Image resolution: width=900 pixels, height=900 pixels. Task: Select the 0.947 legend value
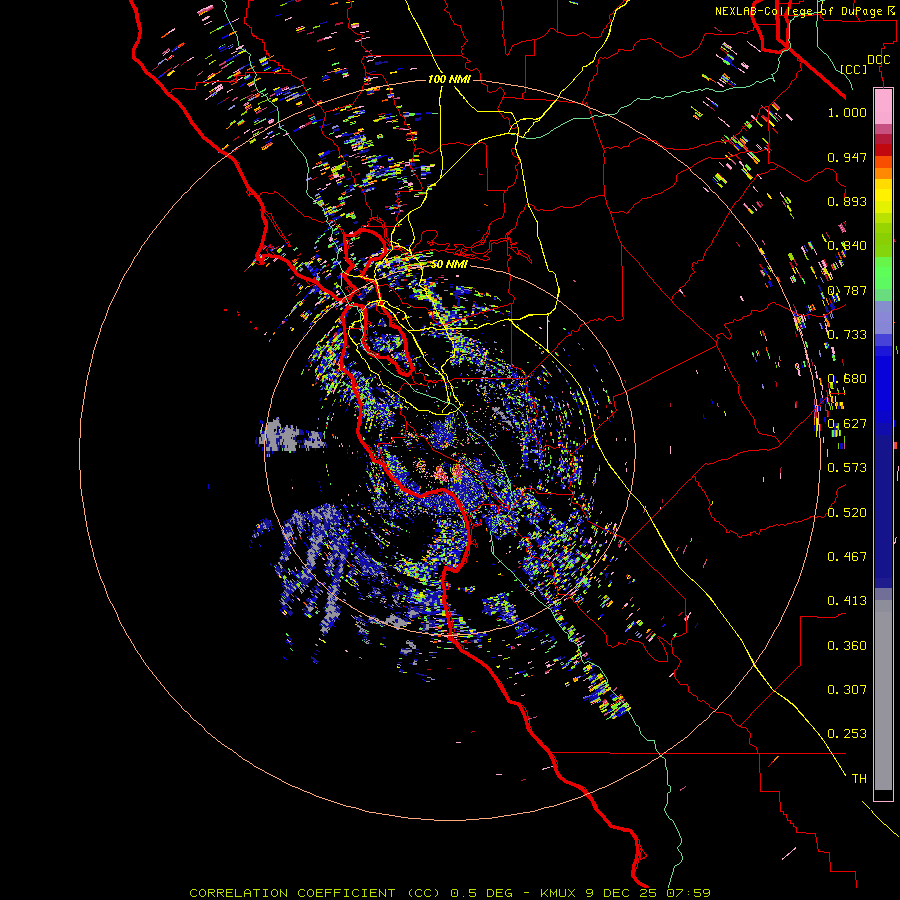(847, 157)
